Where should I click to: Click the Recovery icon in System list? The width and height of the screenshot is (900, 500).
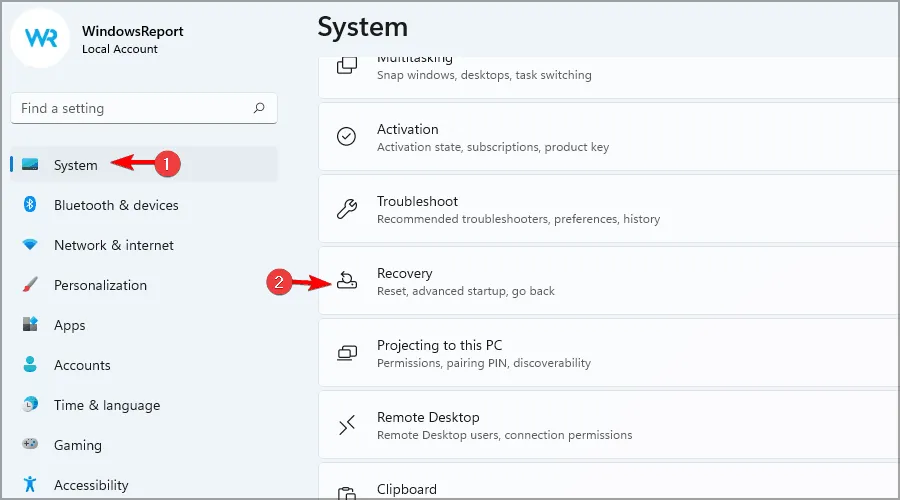click(x=347, y=281)
